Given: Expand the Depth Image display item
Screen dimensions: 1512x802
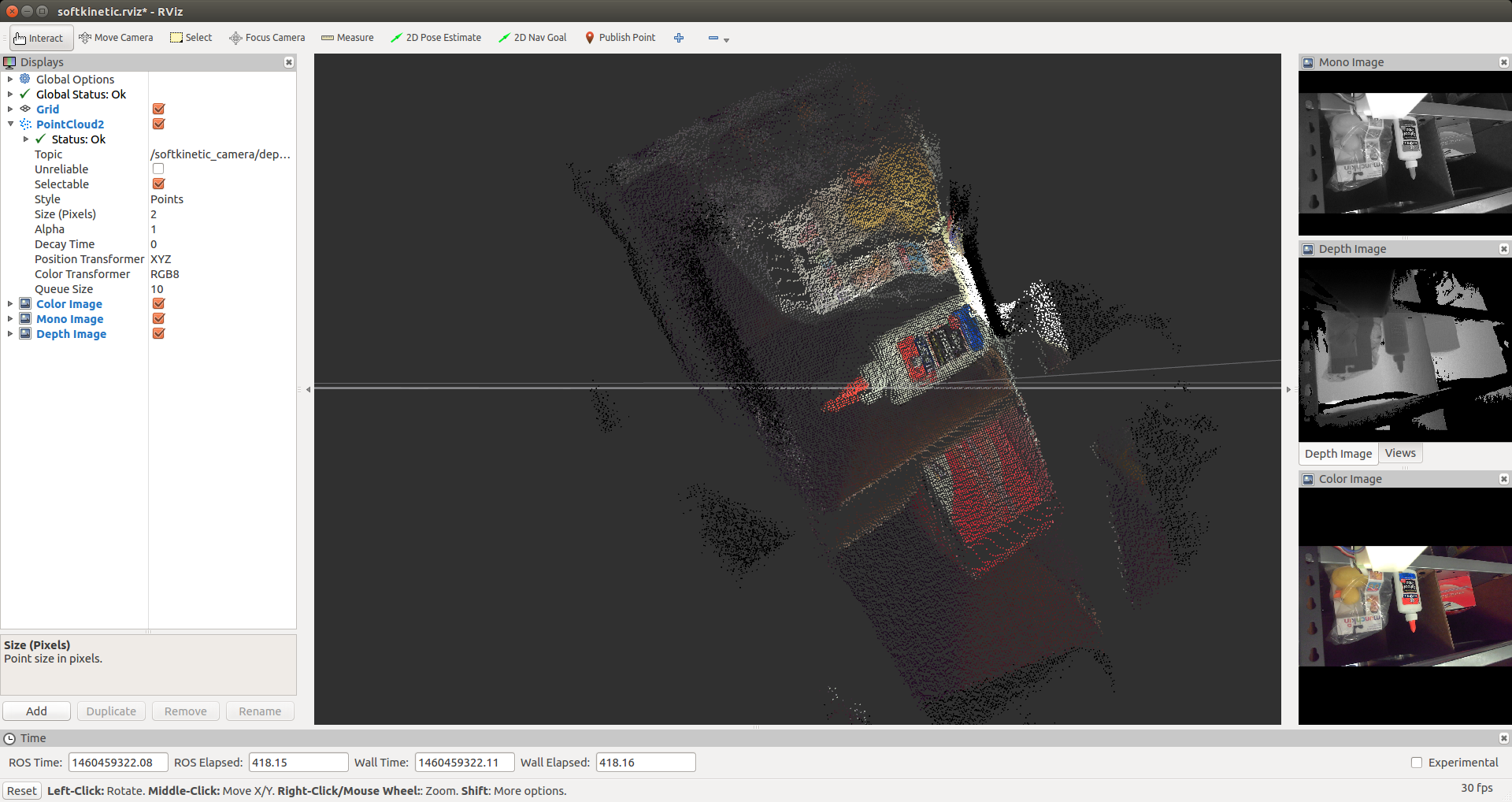Looking at the screenshot, I should (x=10, y=333).
